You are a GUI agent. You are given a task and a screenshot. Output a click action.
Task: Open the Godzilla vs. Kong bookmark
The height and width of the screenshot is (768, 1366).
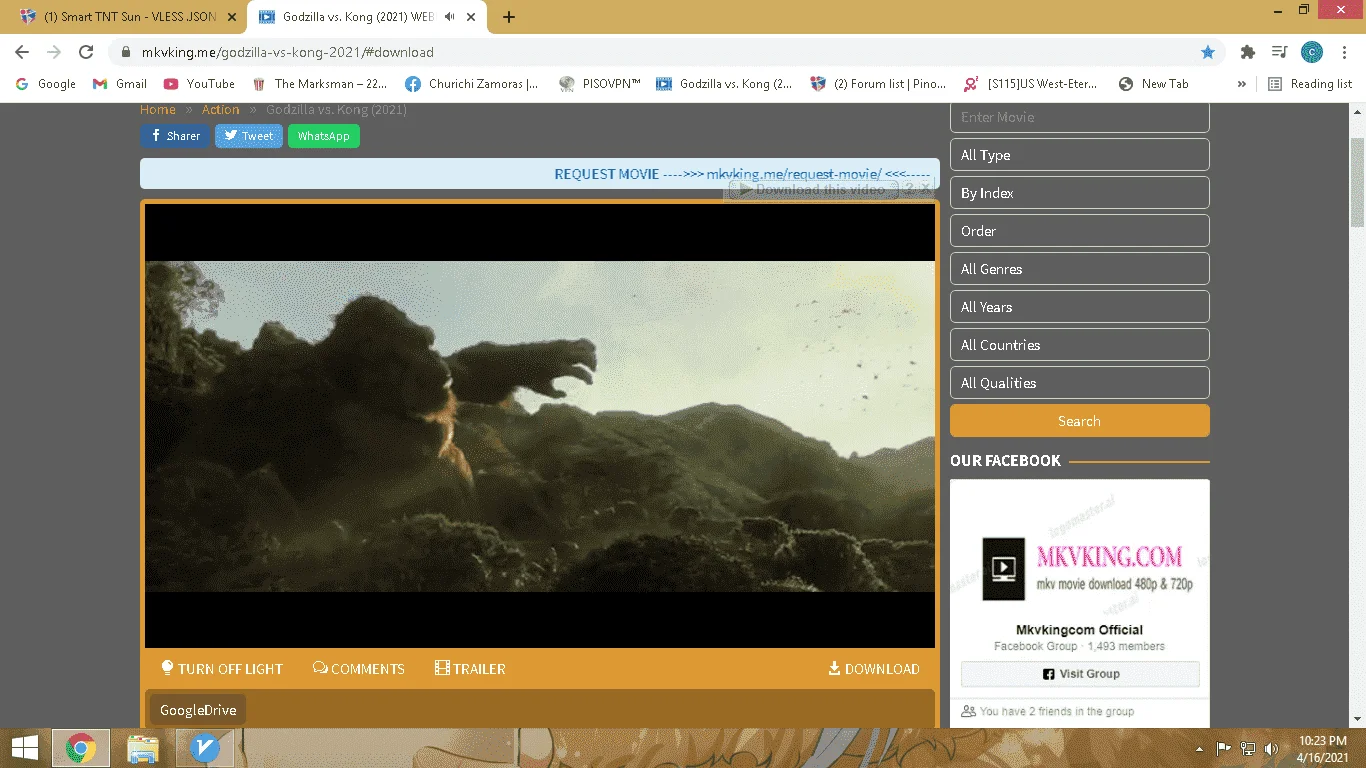725,84
